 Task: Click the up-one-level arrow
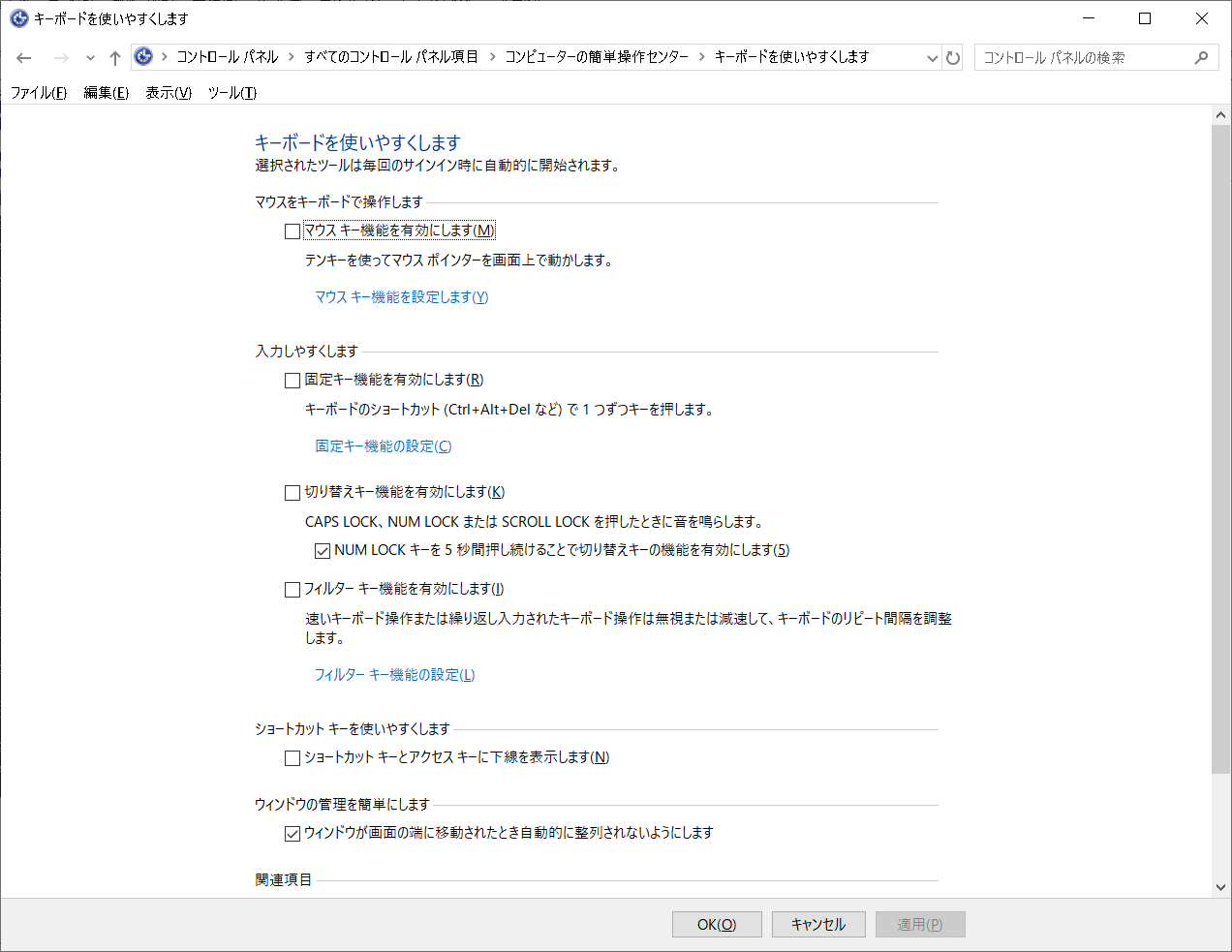[114, 57]
